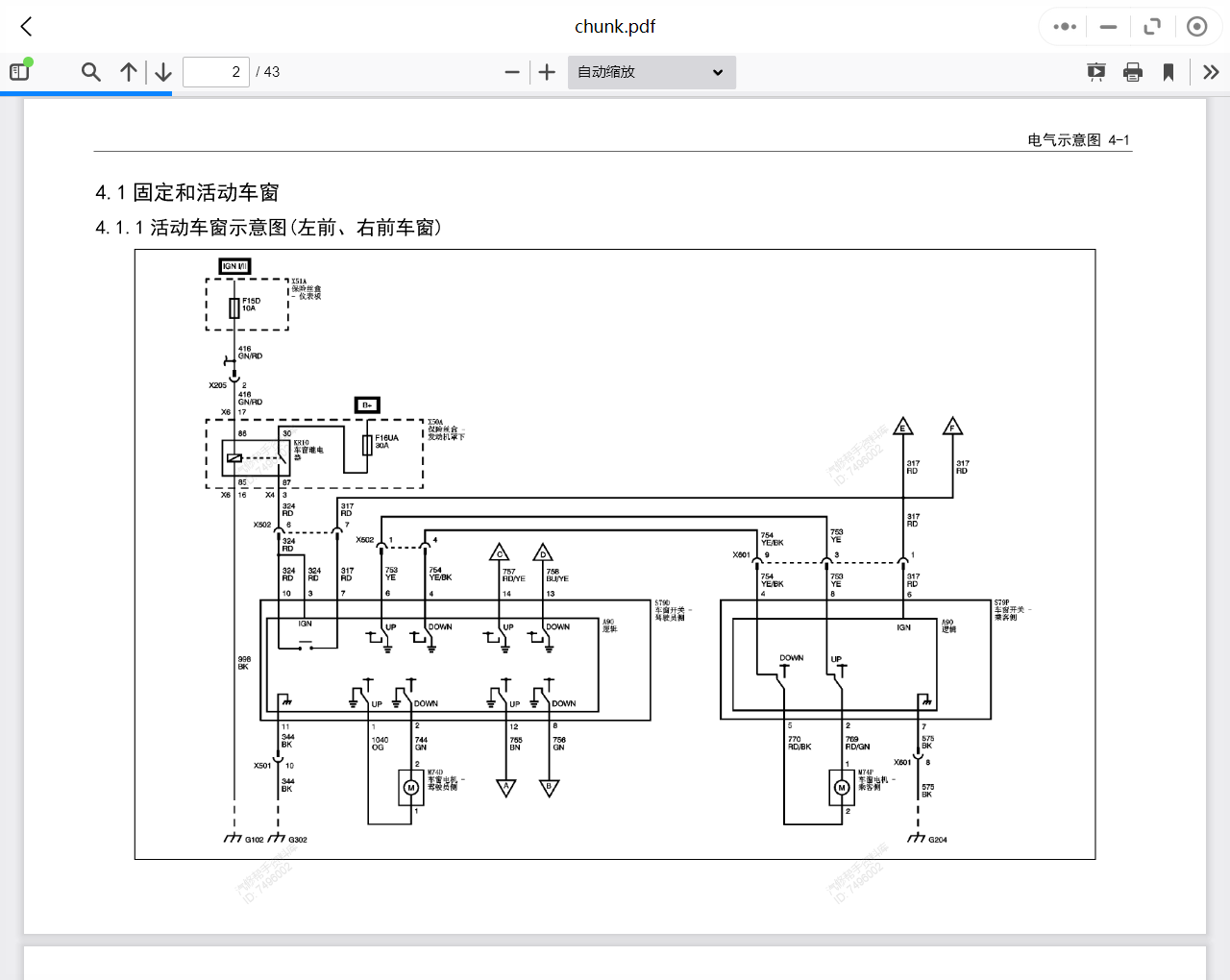Go to the next page
This screenshot has width=1230, height=980.
coord(163,72)
